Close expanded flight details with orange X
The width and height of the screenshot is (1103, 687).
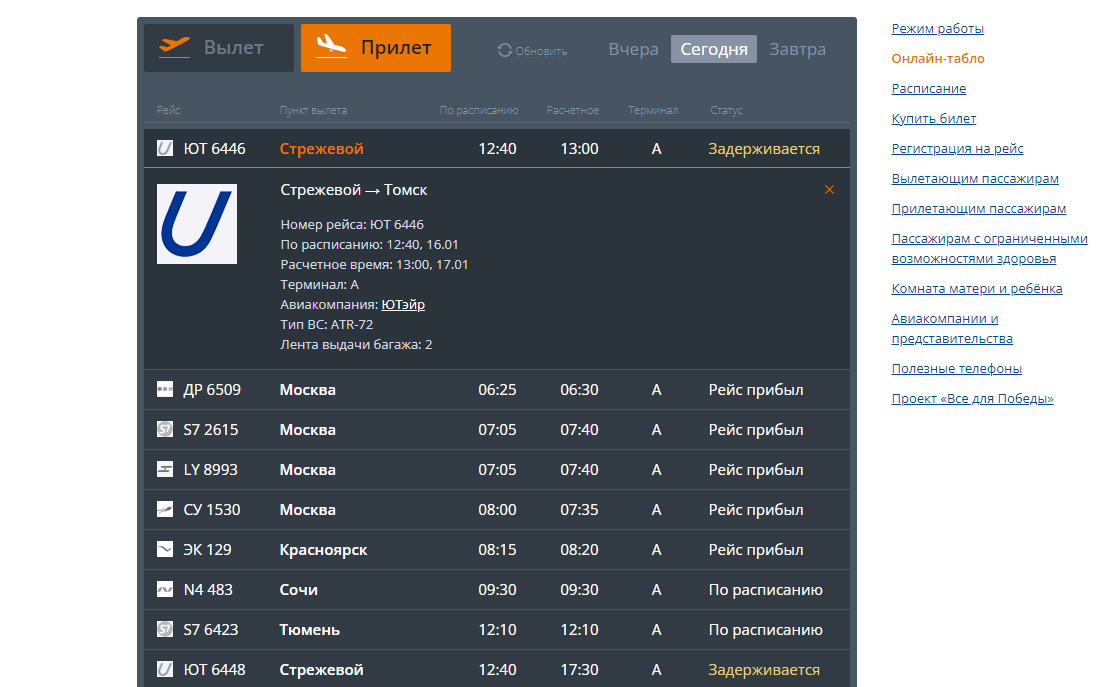point(829,190)
